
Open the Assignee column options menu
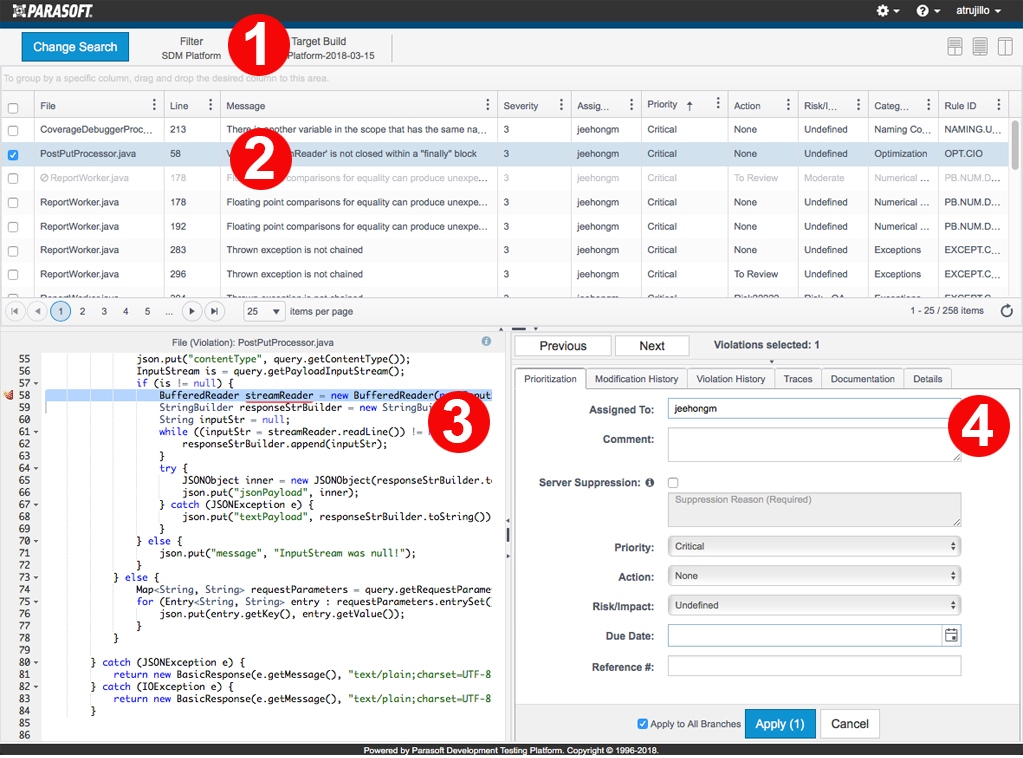[631, 104]
